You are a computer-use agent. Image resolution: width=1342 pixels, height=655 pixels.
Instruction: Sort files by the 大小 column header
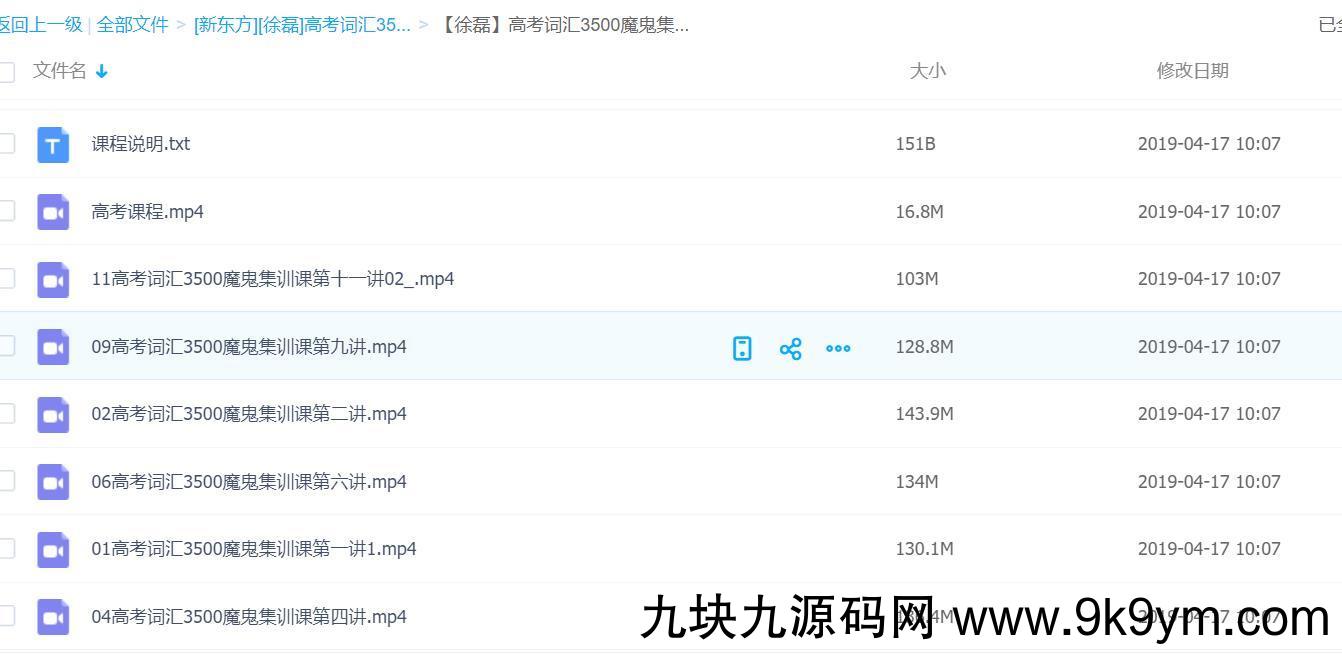[928, 71]
